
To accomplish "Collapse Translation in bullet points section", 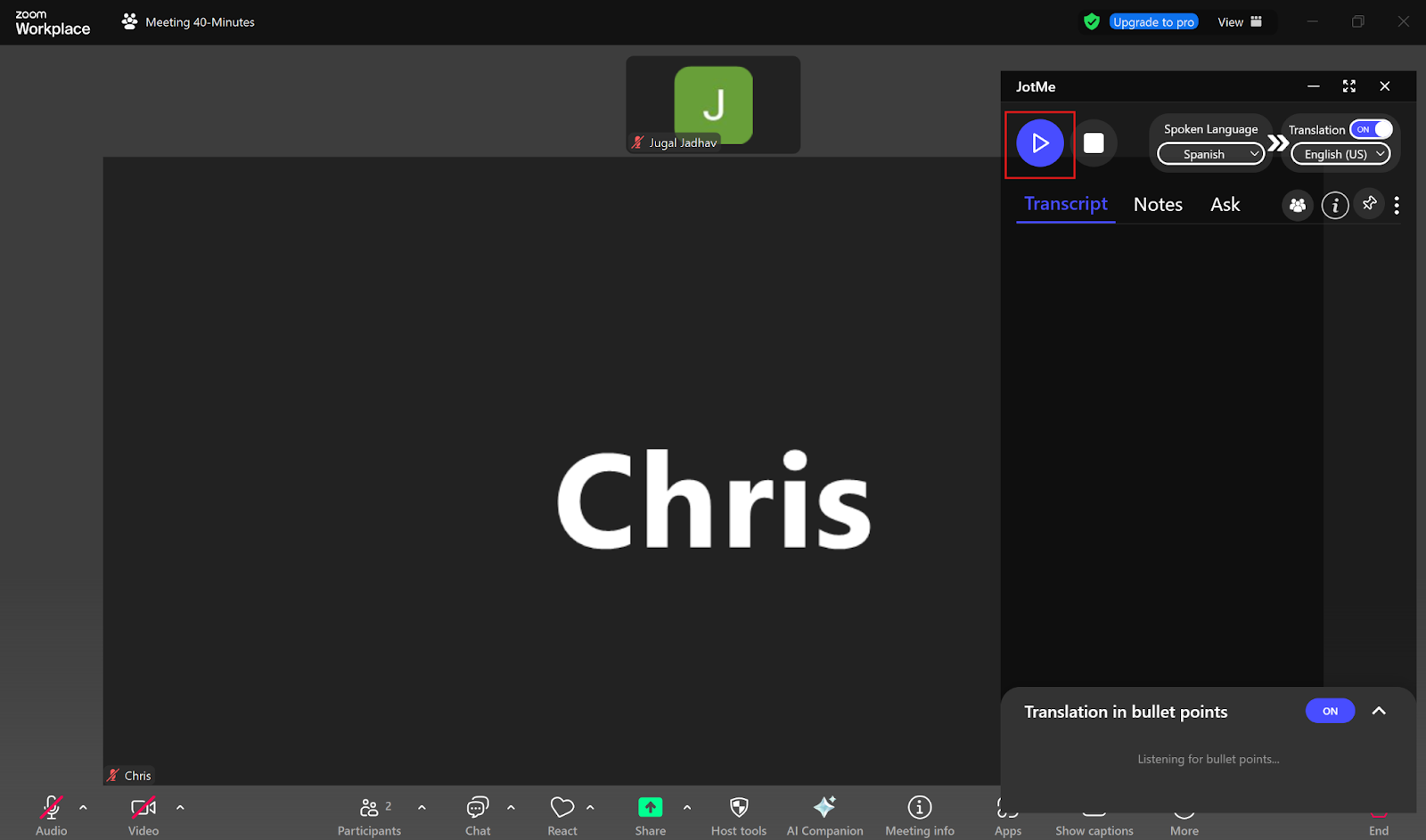I will (x=1379, y=711).
